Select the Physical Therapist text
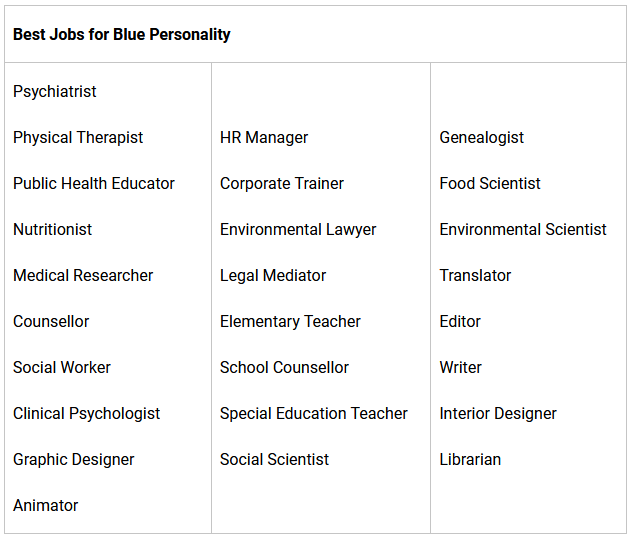631x538 pixels. [x=78, y=137]
